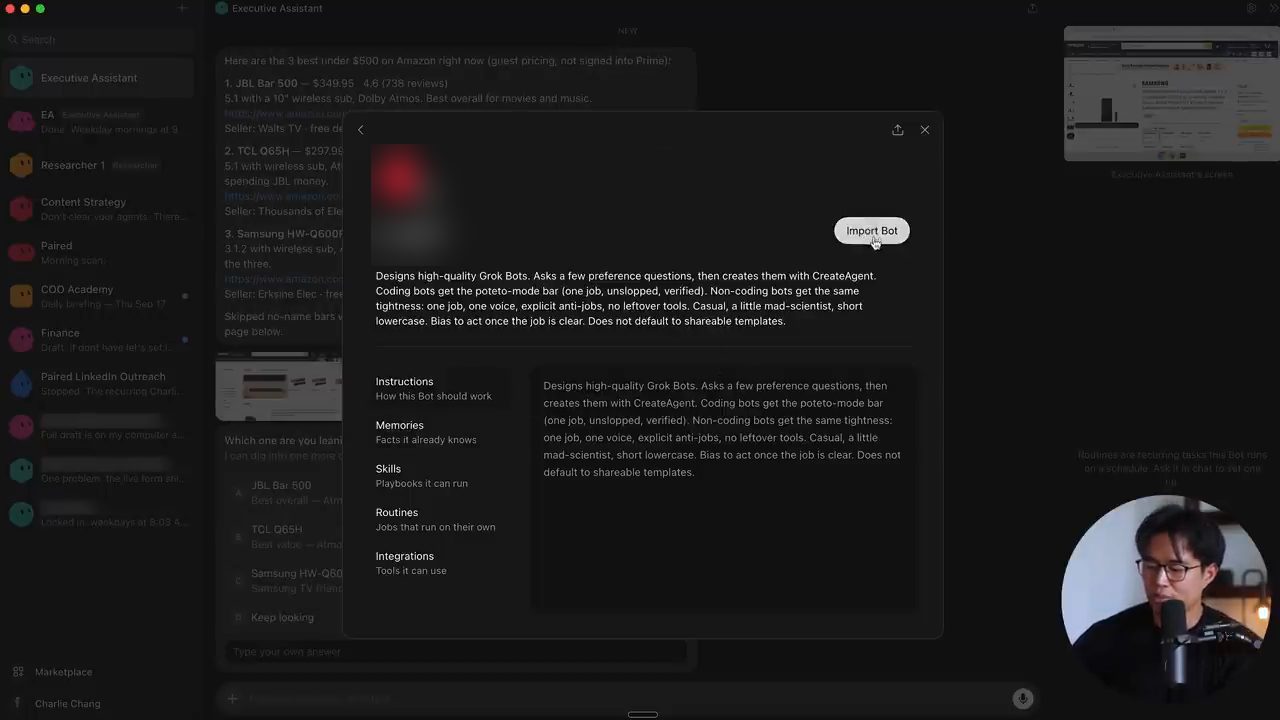The image size is (1280, 720).
Task: Click the Type your own answer field
Action: (456, 652)
